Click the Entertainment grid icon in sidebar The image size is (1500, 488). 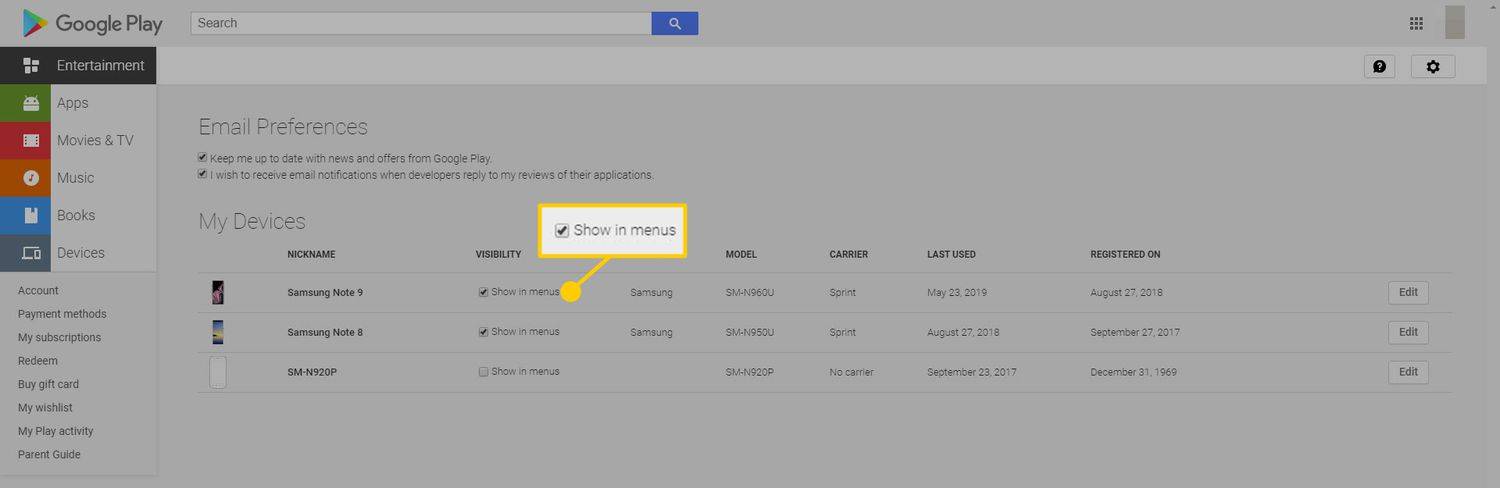pos(31,66)
